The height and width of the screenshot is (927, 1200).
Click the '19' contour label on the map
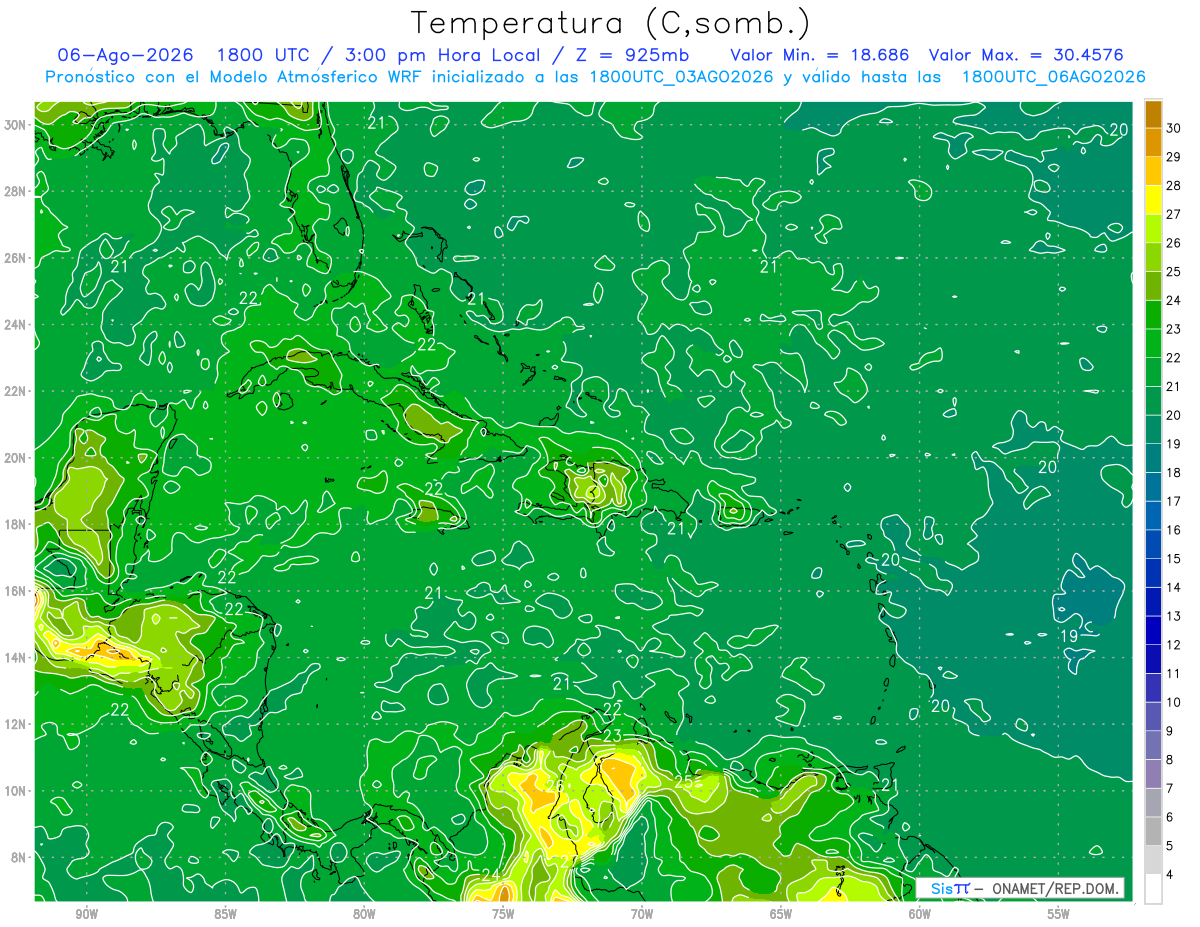1068,636
